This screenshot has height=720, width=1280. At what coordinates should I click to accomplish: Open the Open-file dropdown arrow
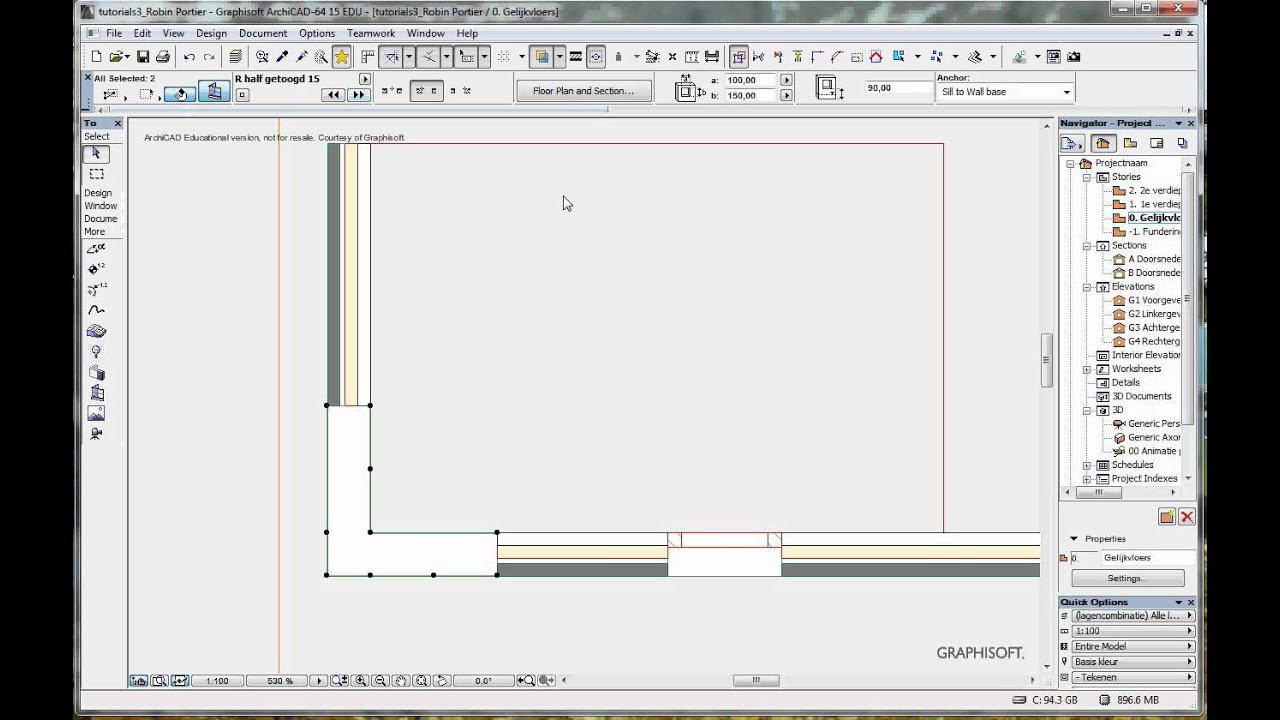pyautogui.click(x=128, y=57)
